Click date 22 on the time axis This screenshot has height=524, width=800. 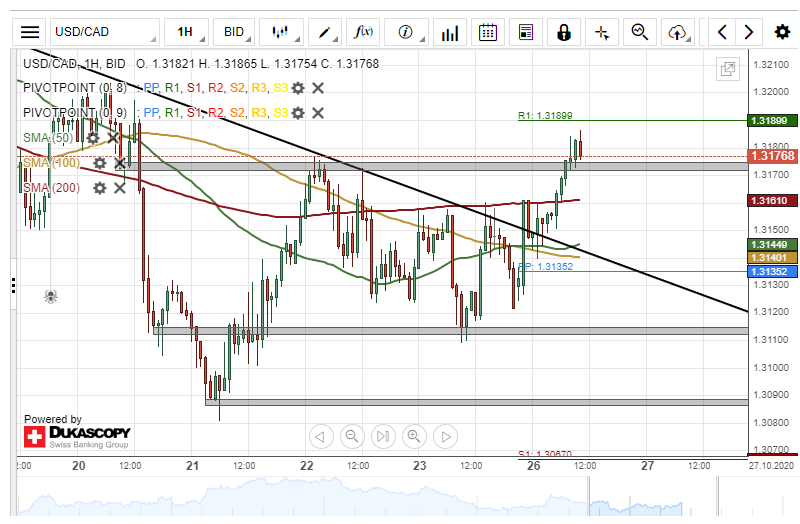click(x=307, y=466)
